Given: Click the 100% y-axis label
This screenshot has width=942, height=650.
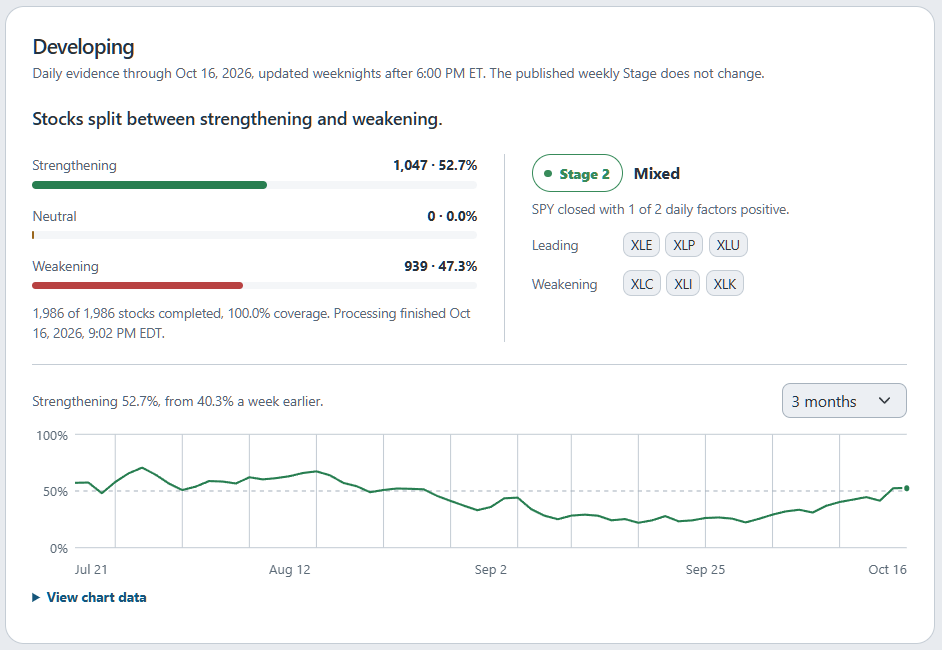Looking at the screenshot, I should [52, 436].
